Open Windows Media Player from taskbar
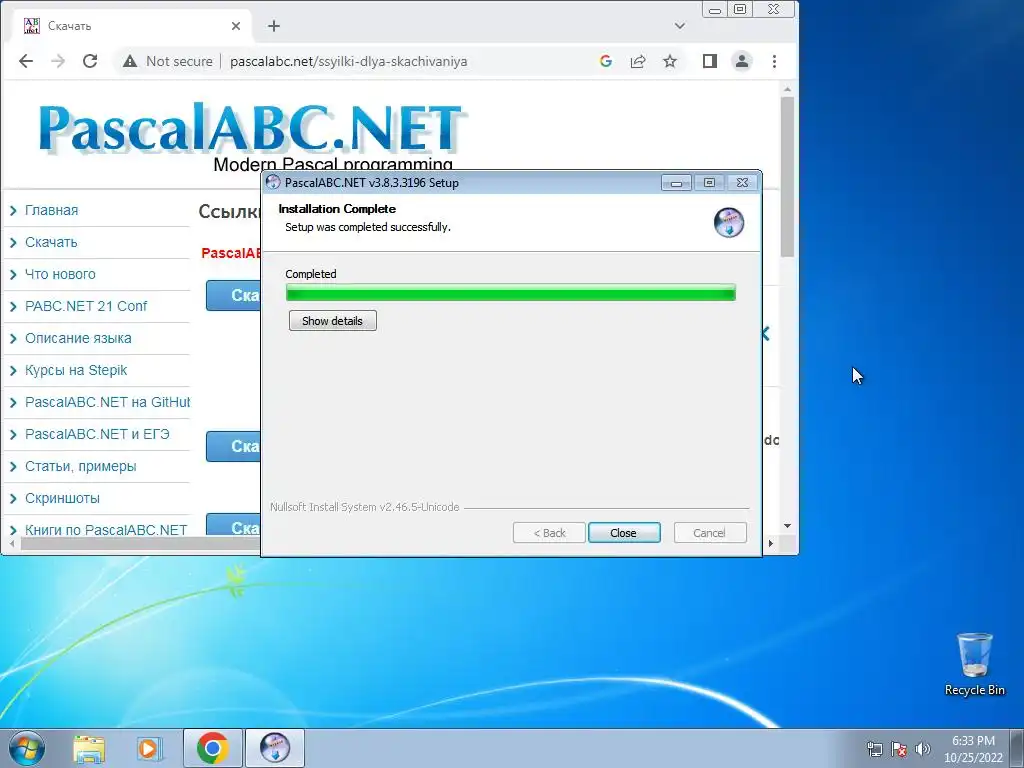Viewport: 1024px width, 768px height. tap(148, 748)
